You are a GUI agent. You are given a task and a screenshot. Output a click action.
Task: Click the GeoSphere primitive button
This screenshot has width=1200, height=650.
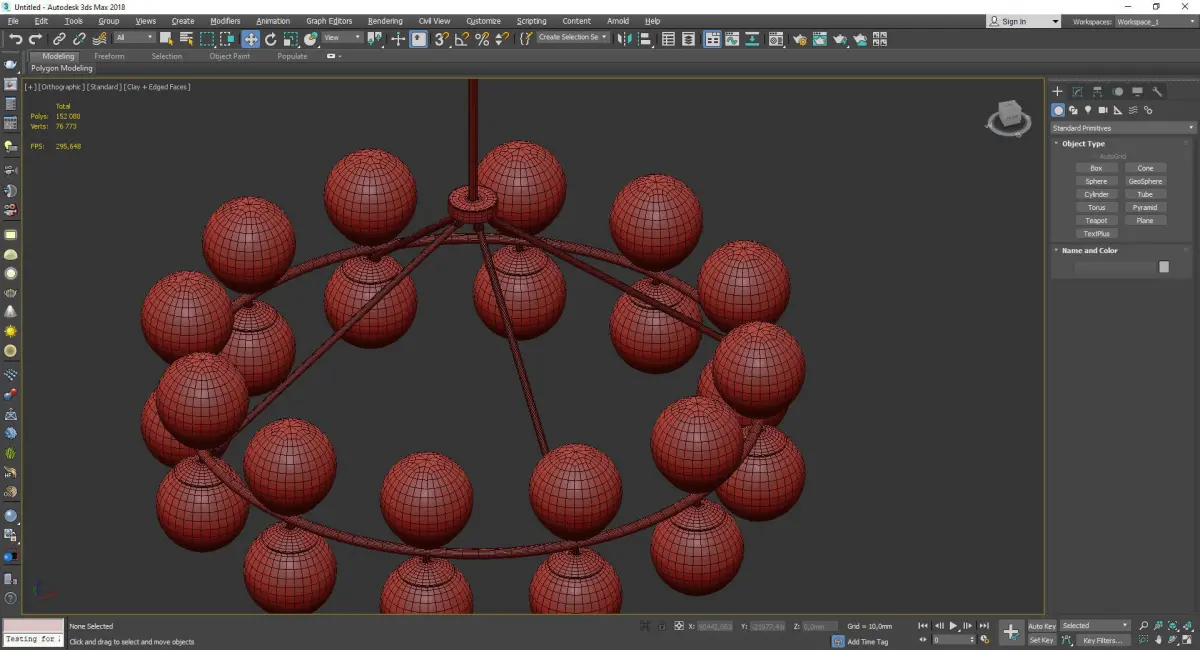(1145, 182)
